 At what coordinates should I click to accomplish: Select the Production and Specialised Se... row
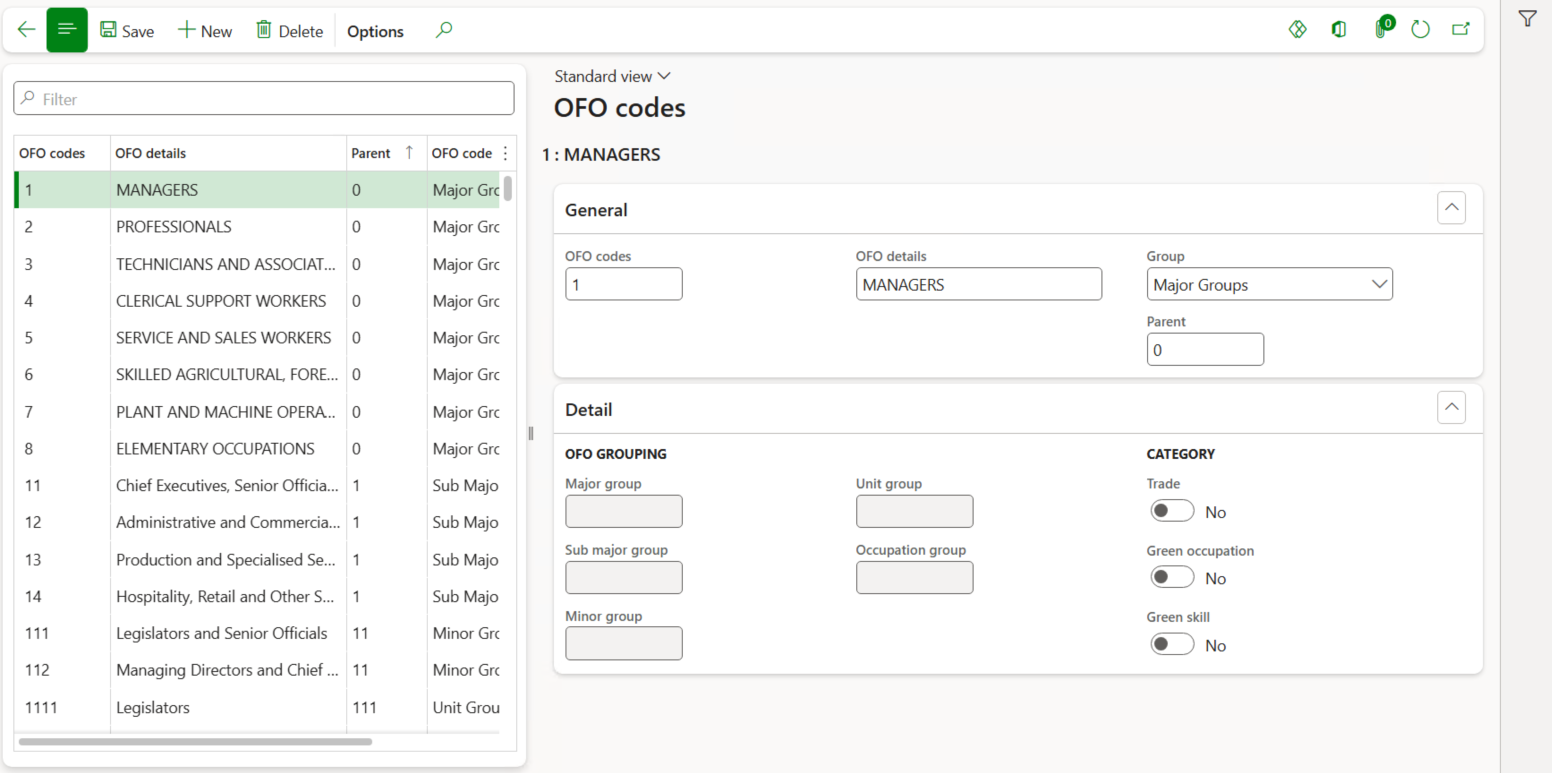point(257,560)
